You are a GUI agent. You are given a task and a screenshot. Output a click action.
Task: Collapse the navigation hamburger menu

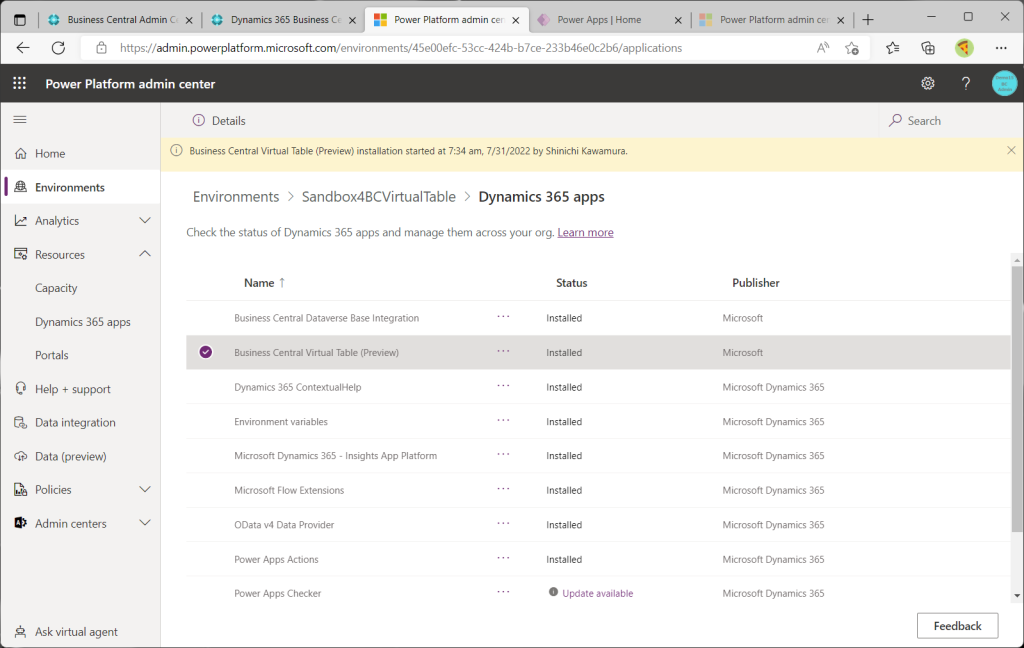coord(20,120)
